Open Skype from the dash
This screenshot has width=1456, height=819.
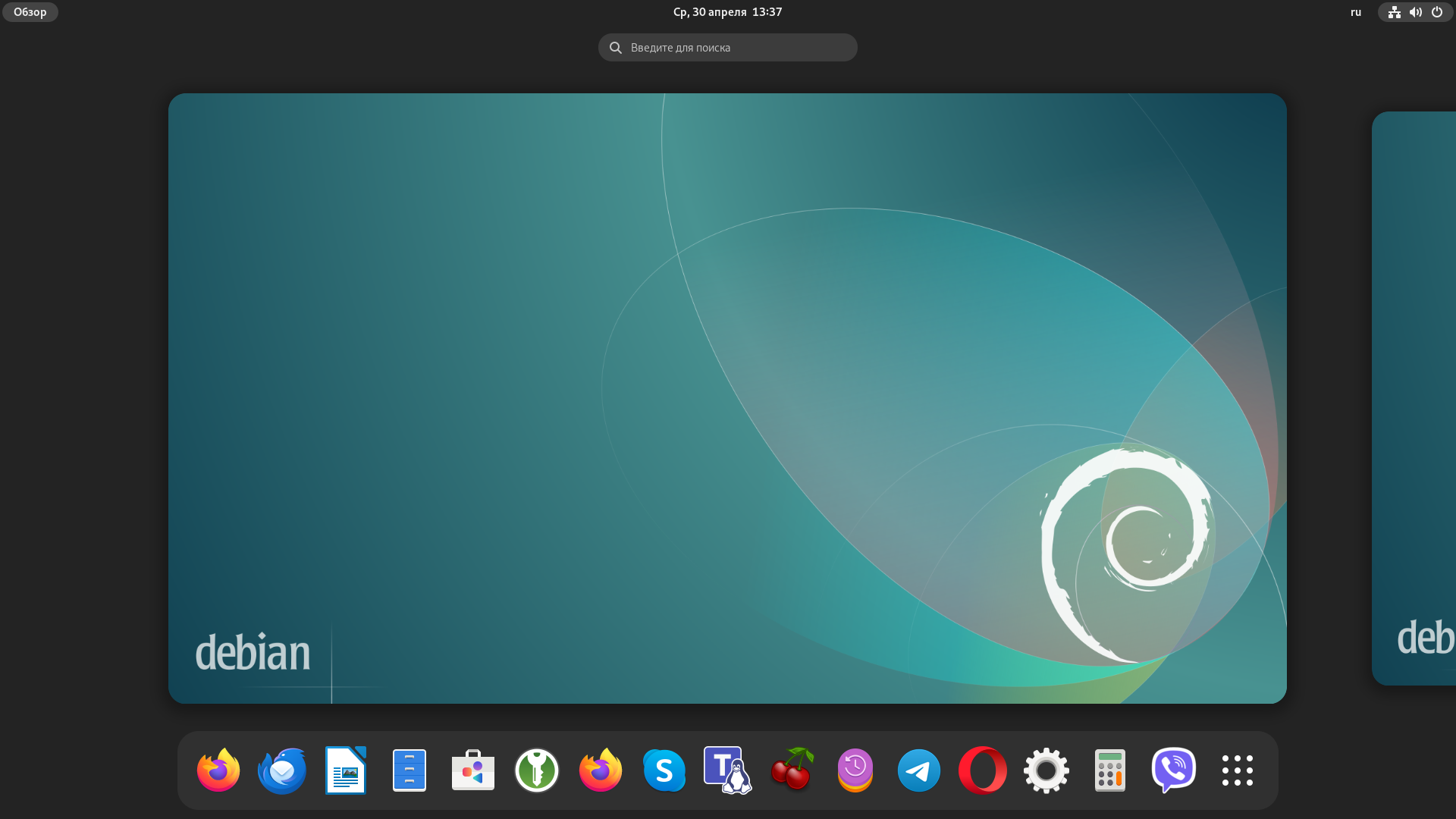coord(664,770)
